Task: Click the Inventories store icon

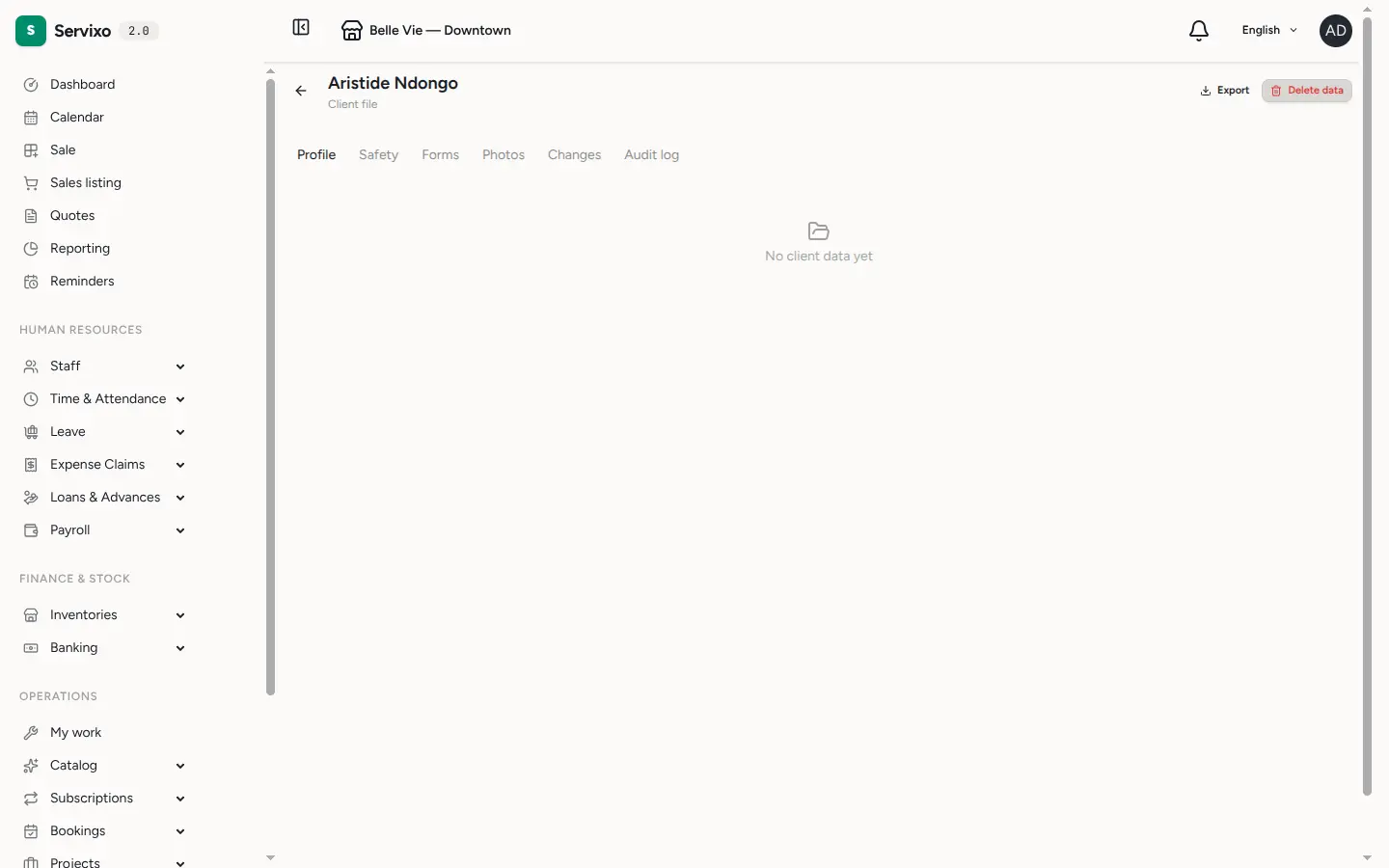Action: coord(31,615)
